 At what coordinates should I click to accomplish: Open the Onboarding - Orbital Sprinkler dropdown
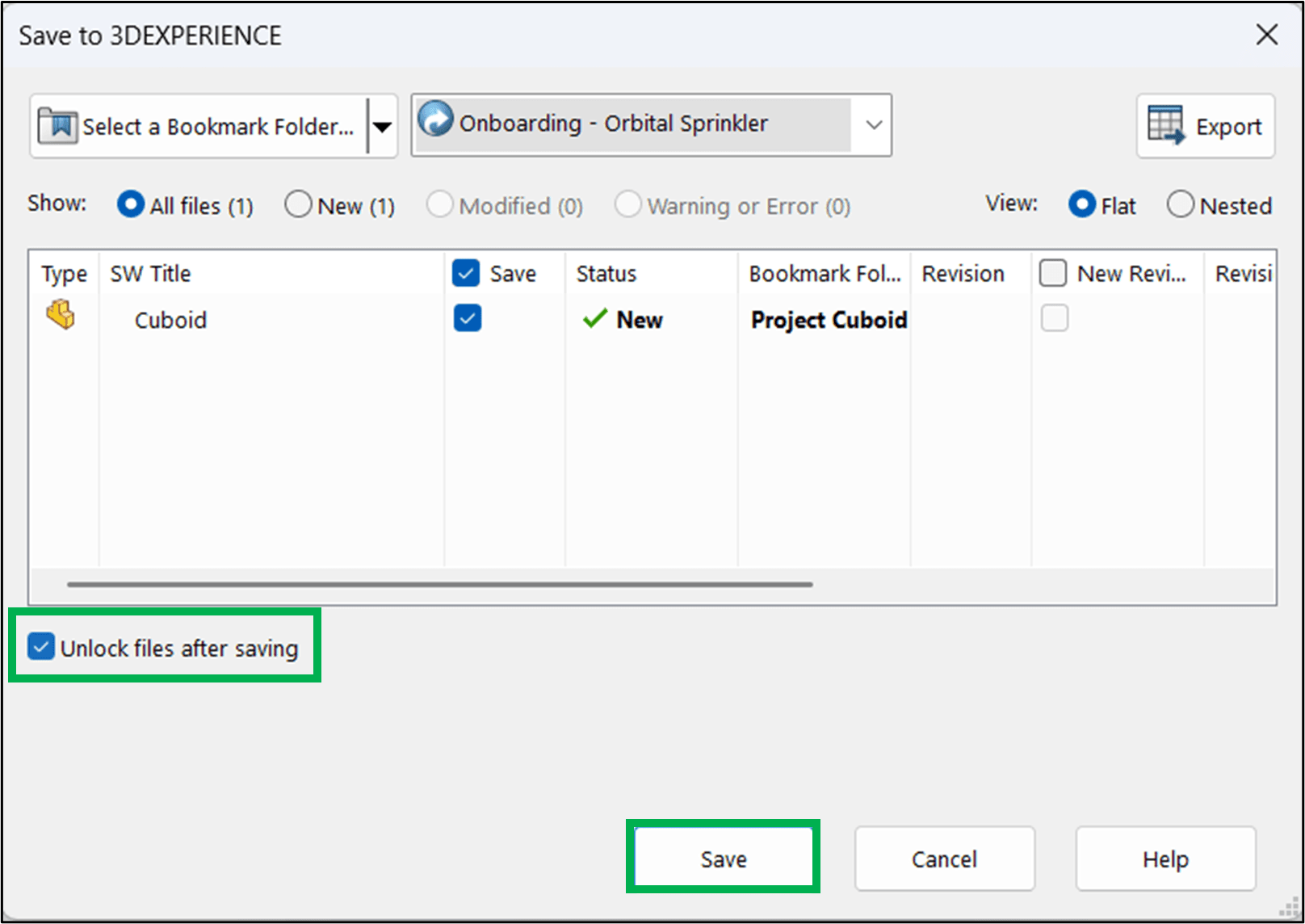pos(875,124)
